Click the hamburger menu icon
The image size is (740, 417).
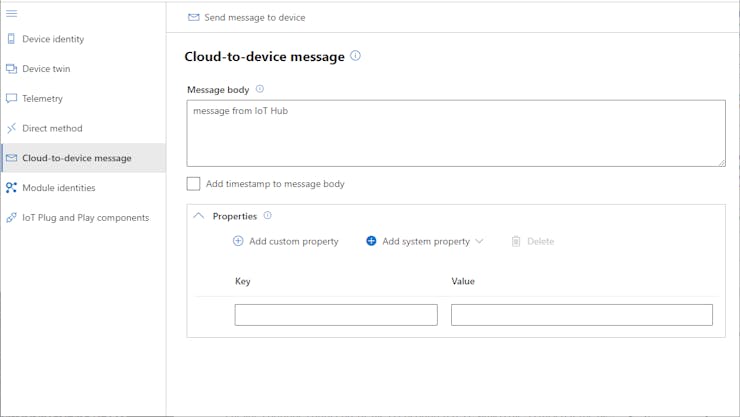12,13
